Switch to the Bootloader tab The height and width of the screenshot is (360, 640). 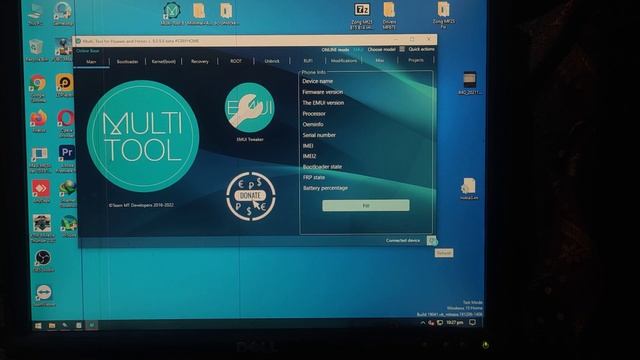coord(127,62)
